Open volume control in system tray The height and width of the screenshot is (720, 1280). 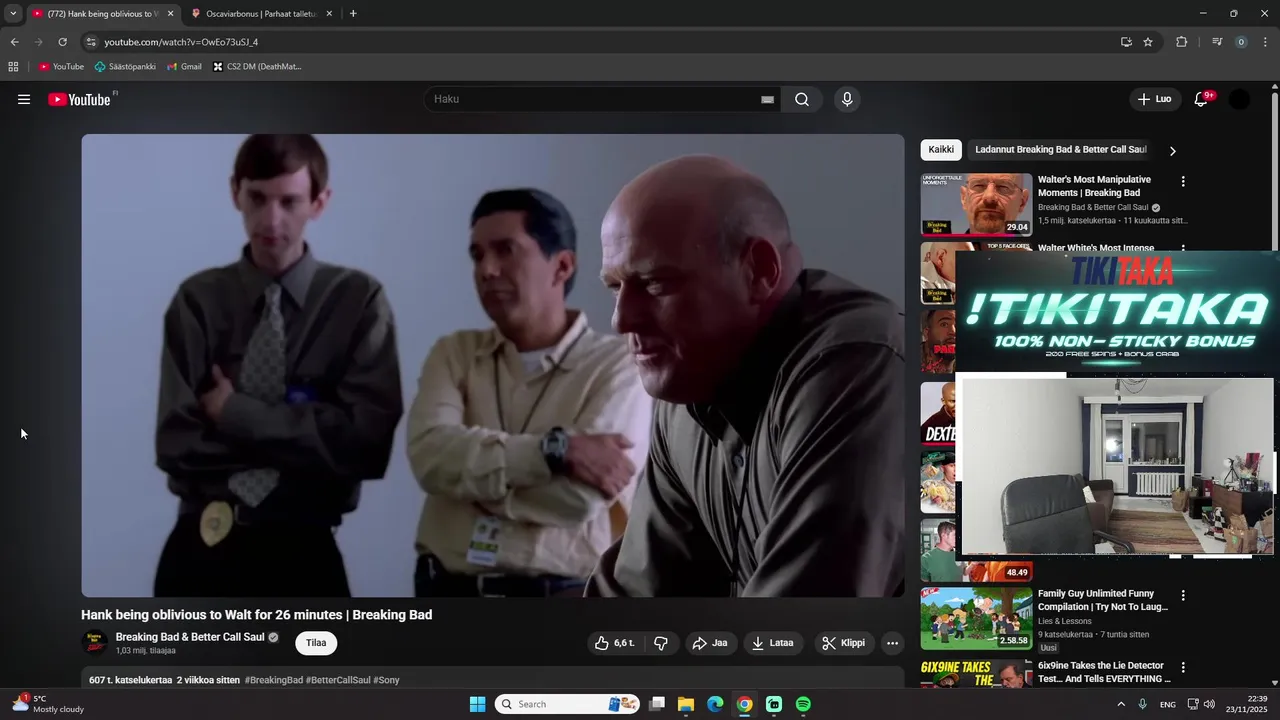pos(1209,704)
